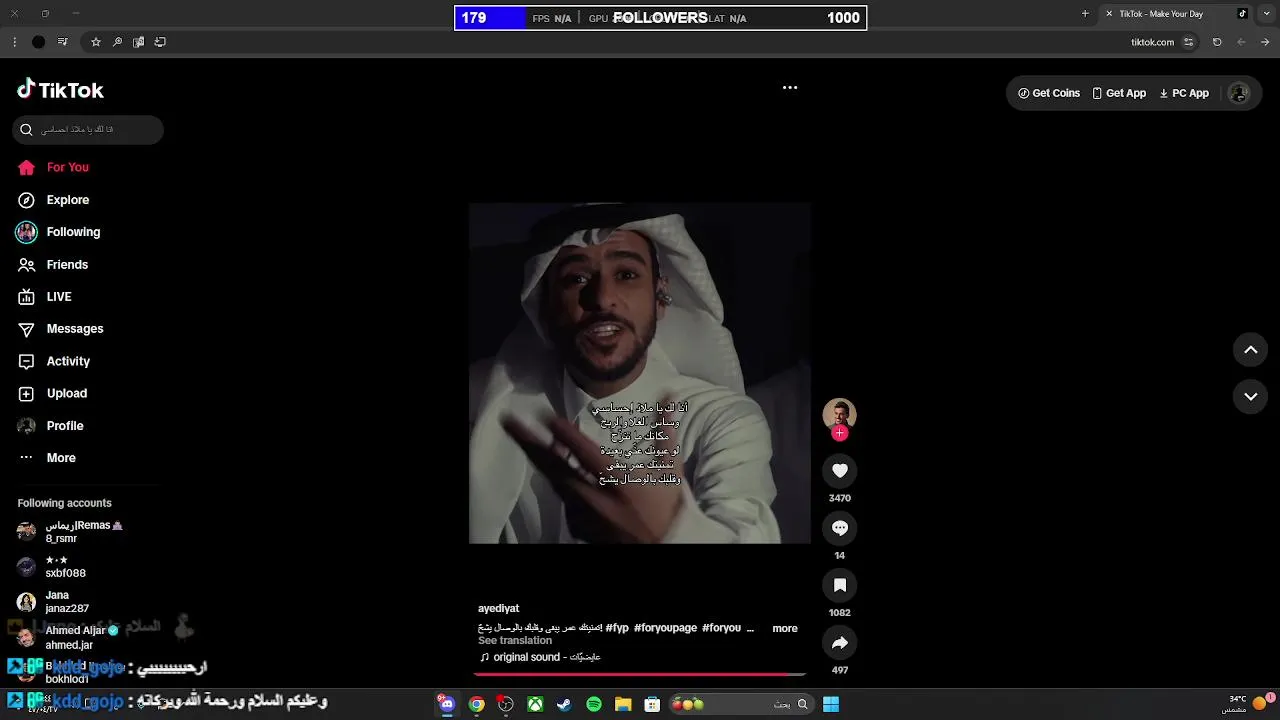Click the translate page icon in address bar
This screenshot has height=720, width=1280.
138,42
